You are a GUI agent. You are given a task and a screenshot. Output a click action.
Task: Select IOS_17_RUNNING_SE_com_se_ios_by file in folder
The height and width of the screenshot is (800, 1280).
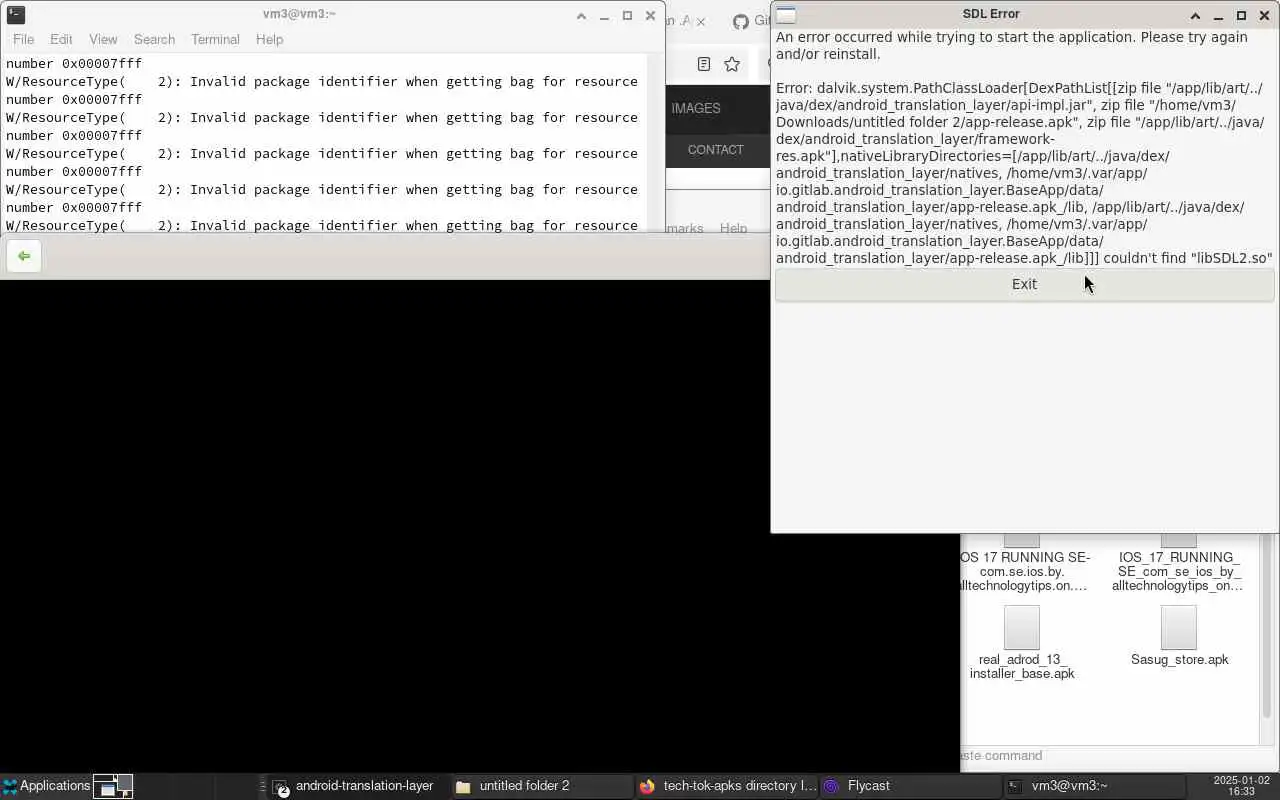1179,565
